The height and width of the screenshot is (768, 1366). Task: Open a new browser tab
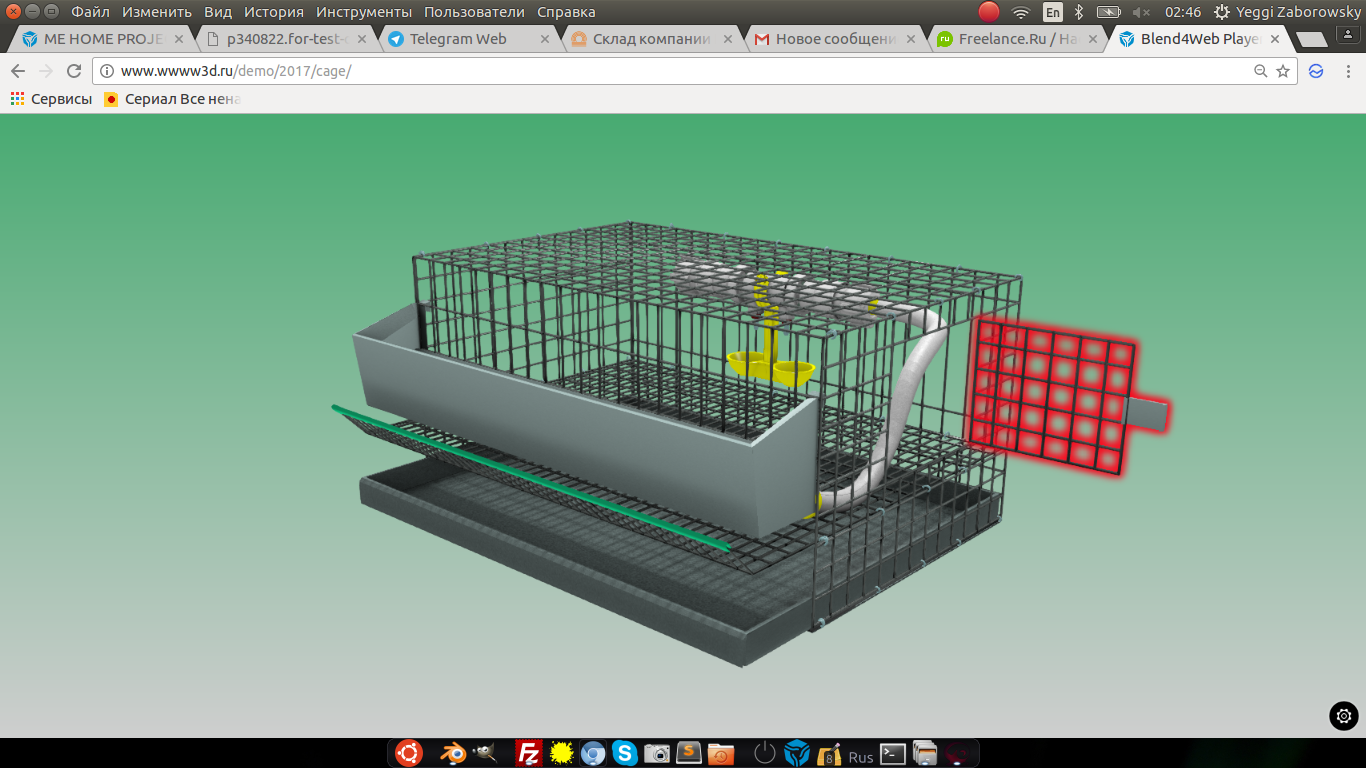[x=1311, y=39]
